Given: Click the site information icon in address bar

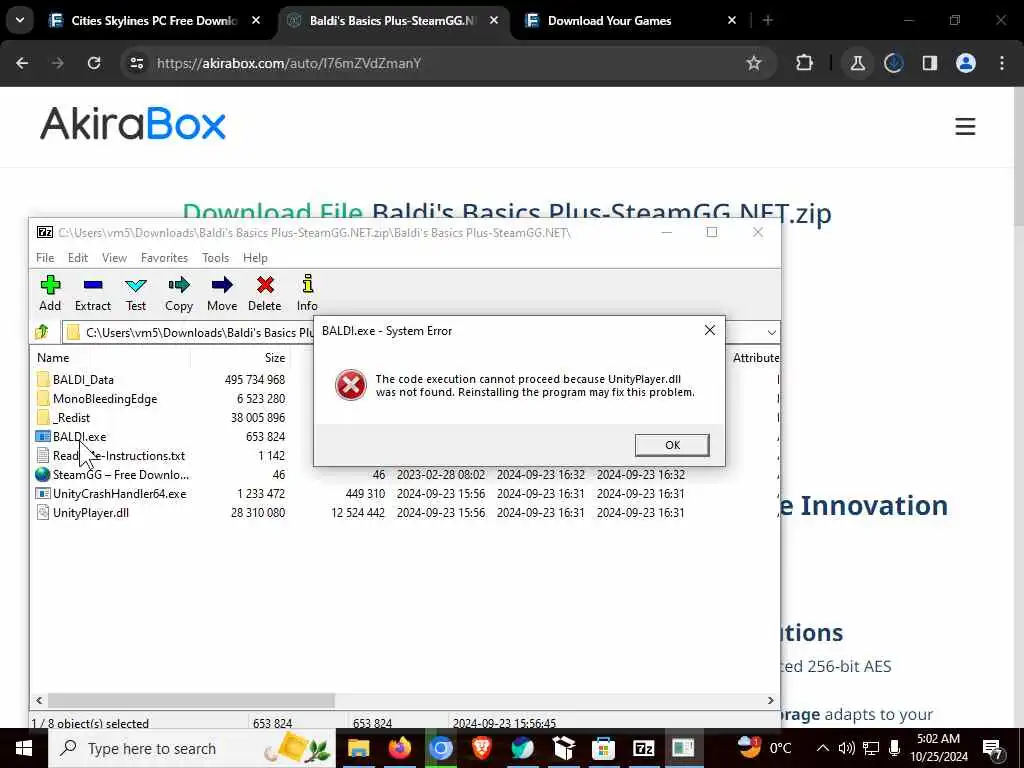Looking at the screenshot, I should coord(136,63).
